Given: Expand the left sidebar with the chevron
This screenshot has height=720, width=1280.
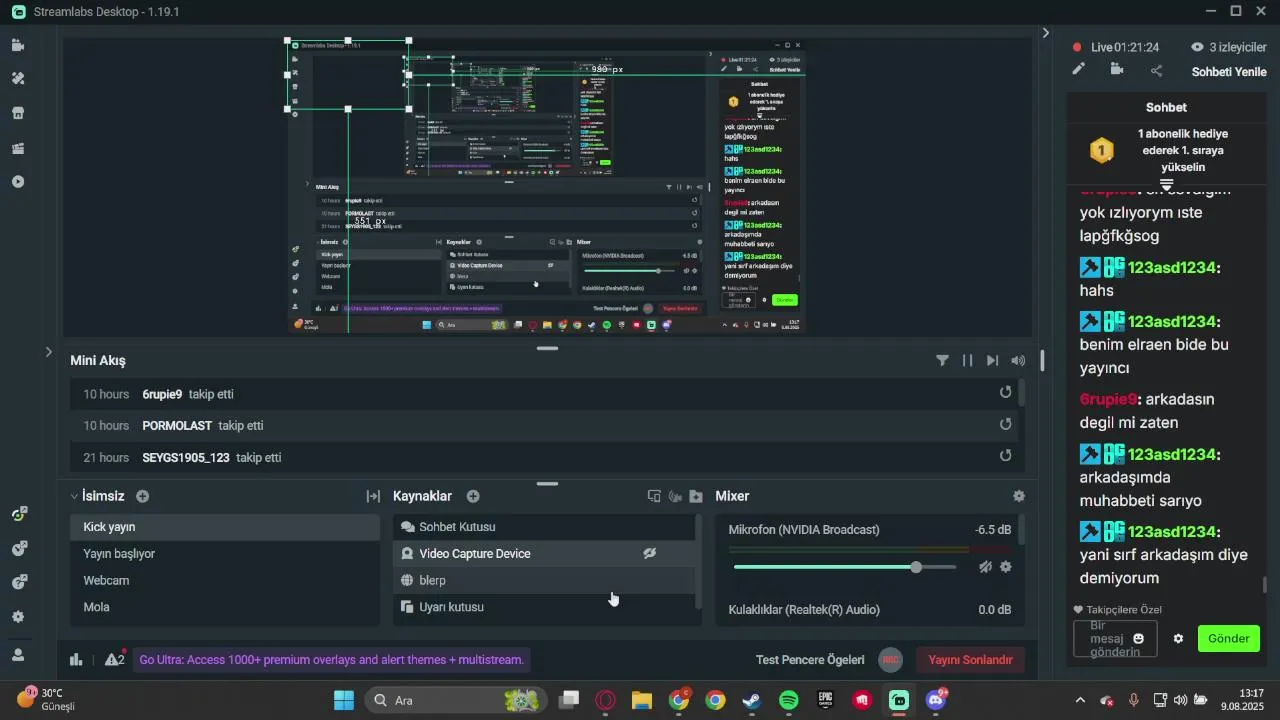Looking at the screenshot, I should tap(48, 352).
